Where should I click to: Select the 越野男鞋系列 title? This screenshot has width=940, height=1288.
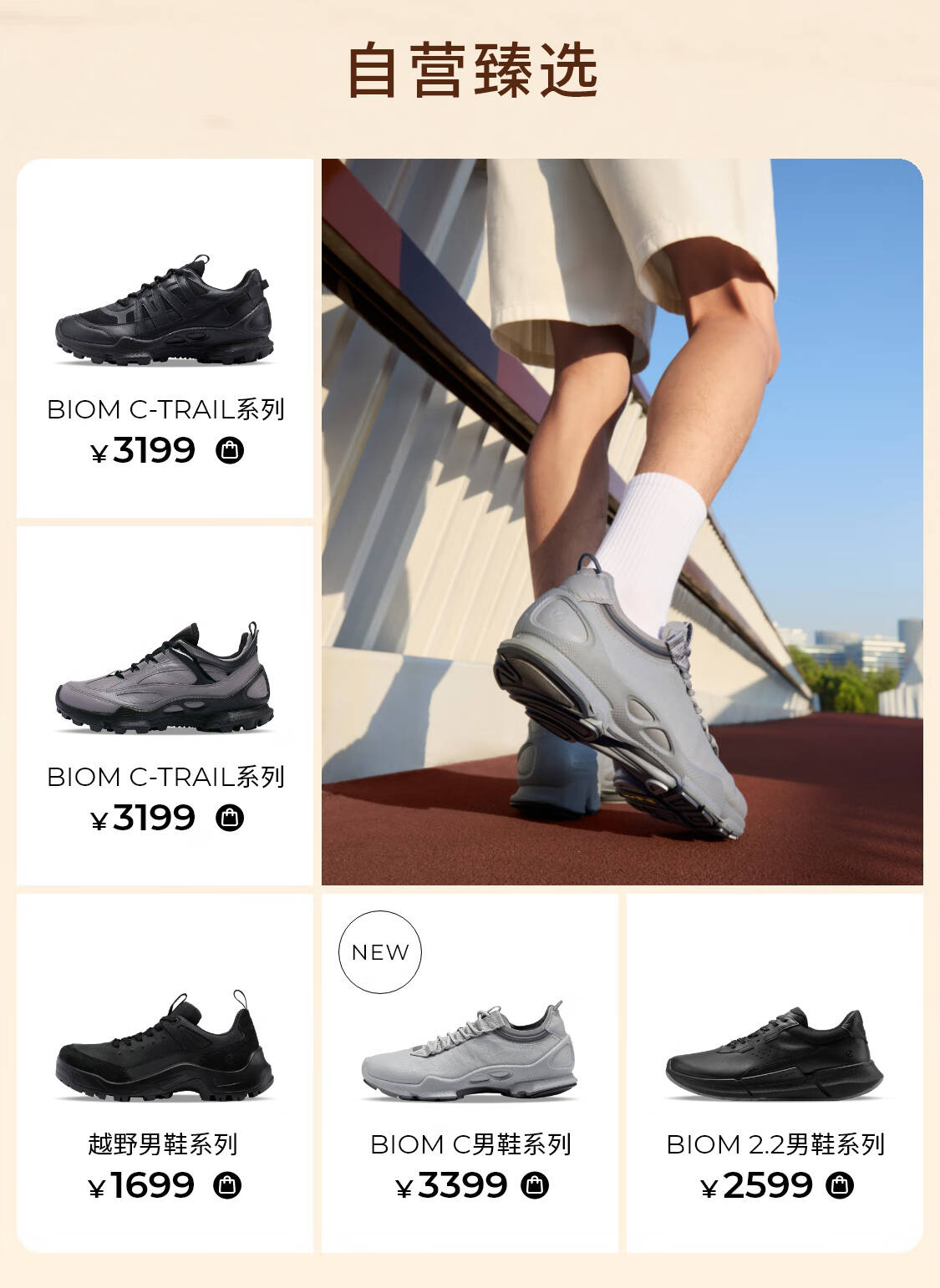click(163, 1144)
